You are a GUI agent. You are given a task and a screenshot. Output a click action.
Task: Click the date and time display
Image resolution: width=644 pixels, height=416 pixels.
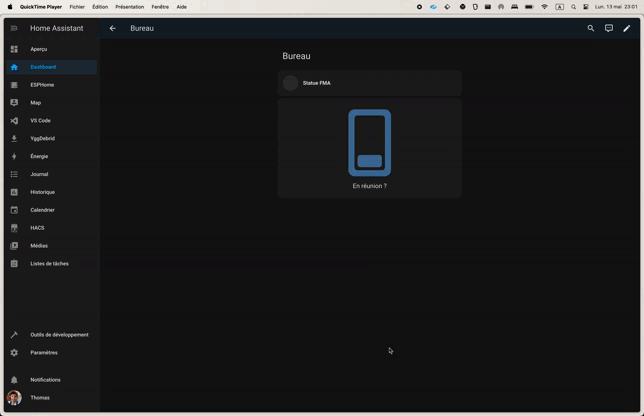(616, 7)
